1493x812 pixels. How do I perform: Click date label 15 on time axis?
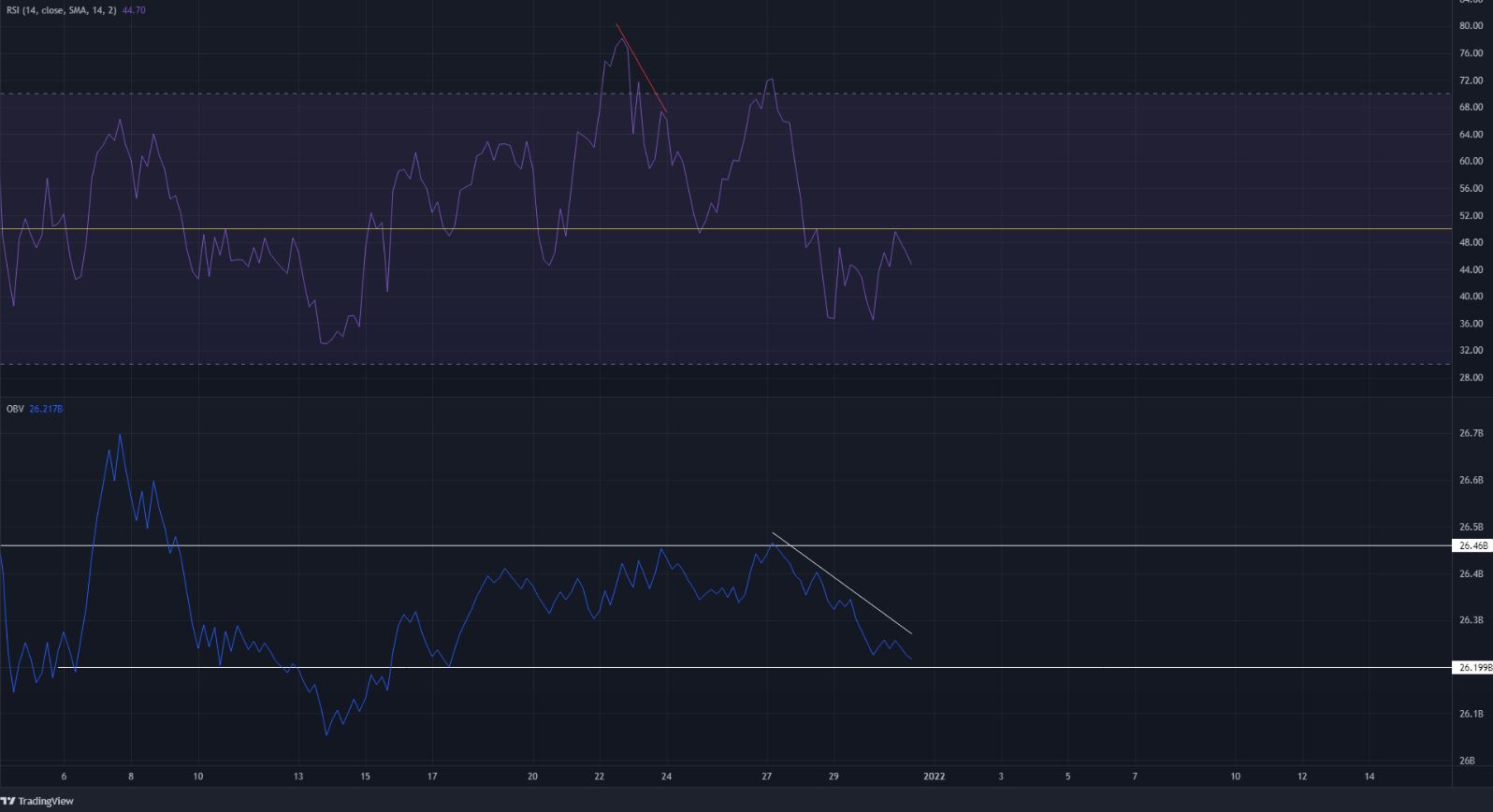[365, 776]
